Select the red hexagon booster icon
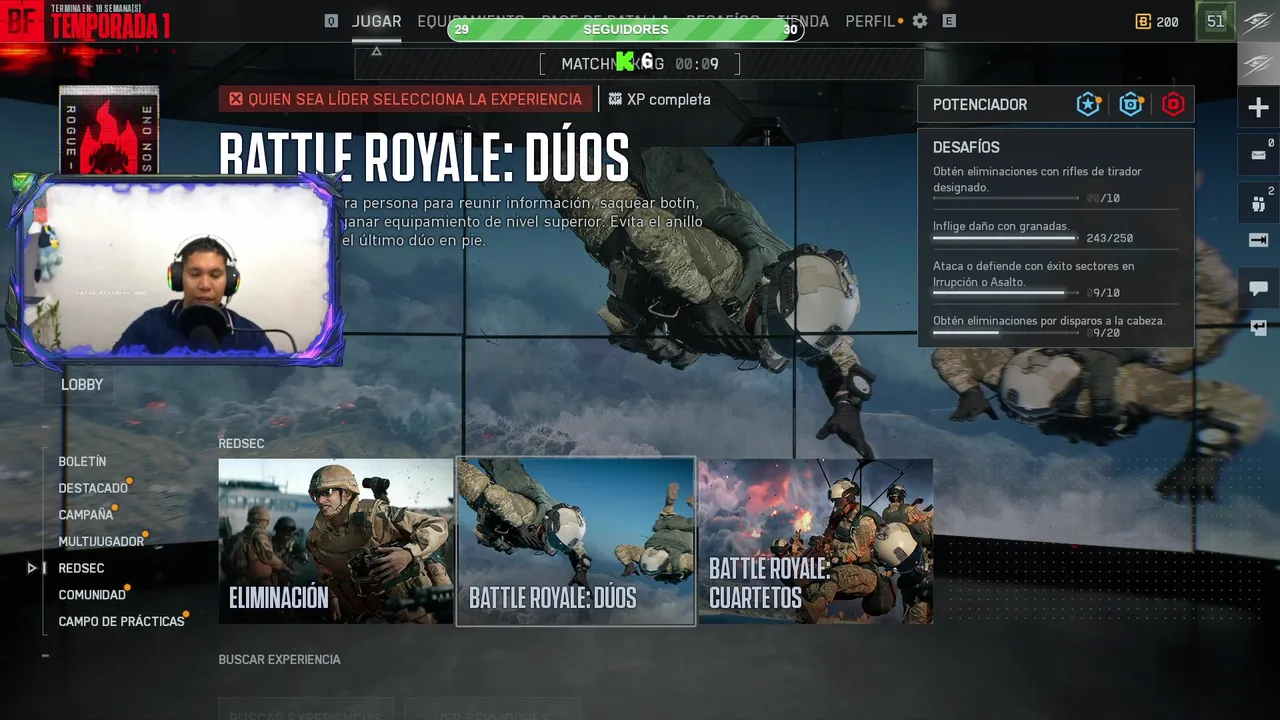Image resolution: width=1280 pixels, height=720 pixels. [1173, 104]
